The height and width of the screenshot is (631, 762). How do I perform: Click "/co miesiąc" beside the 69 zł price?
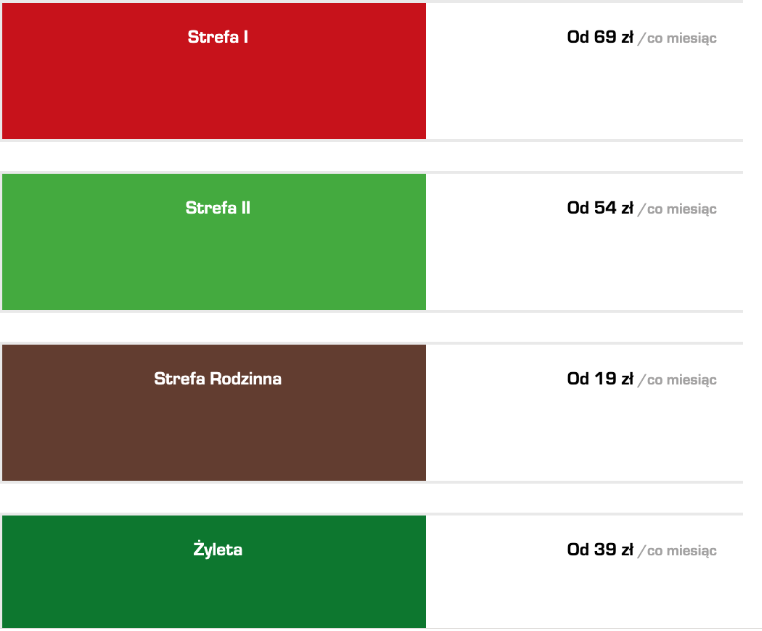(x=678, y=39)
